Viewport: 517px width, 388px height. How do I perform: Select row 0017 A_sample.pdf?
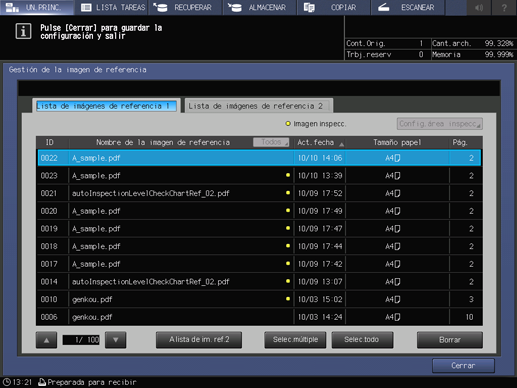pyautogui.click(x=259, y=264)
